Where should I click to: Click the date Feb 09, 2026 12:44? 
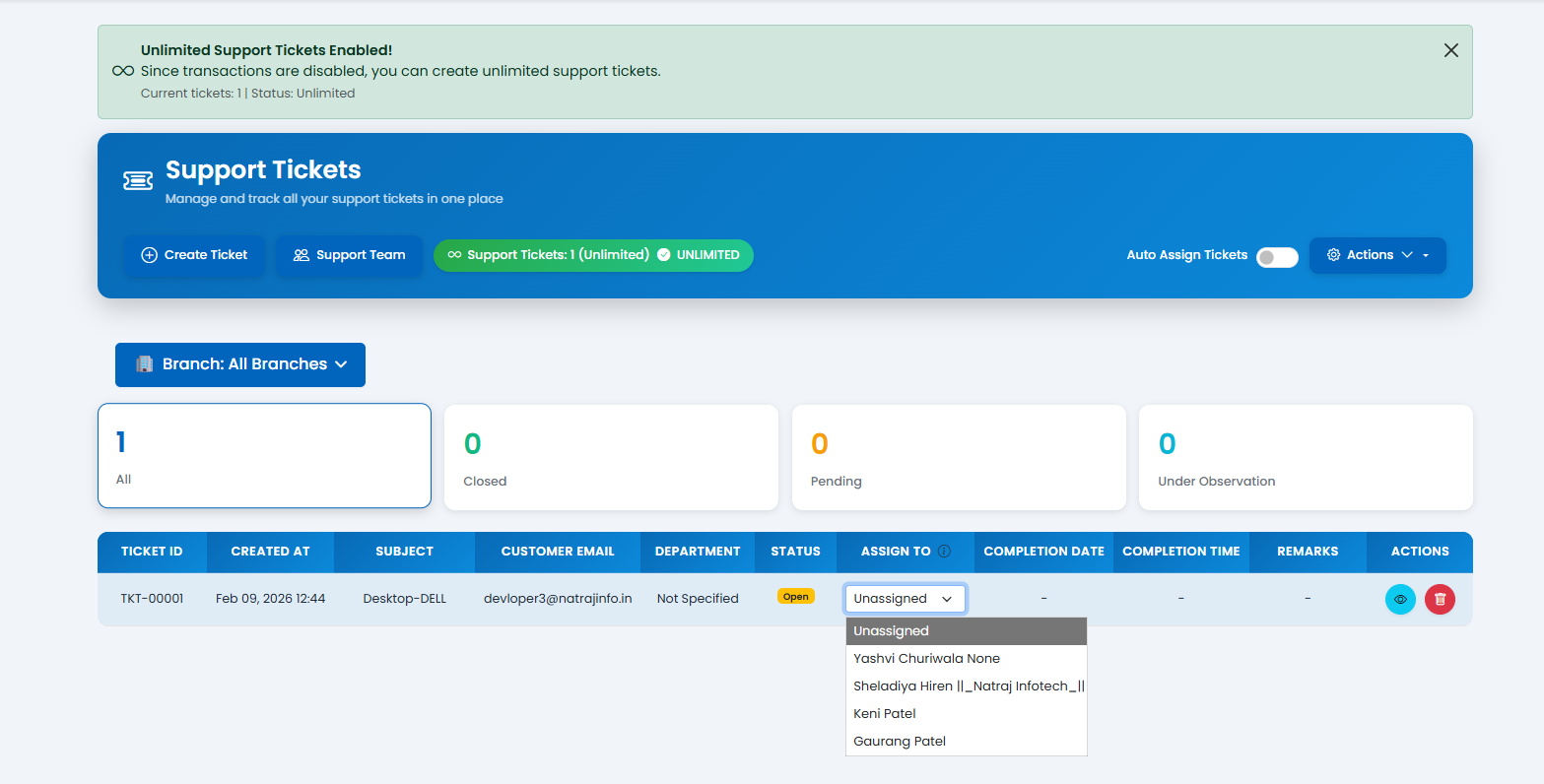point(270,599)
